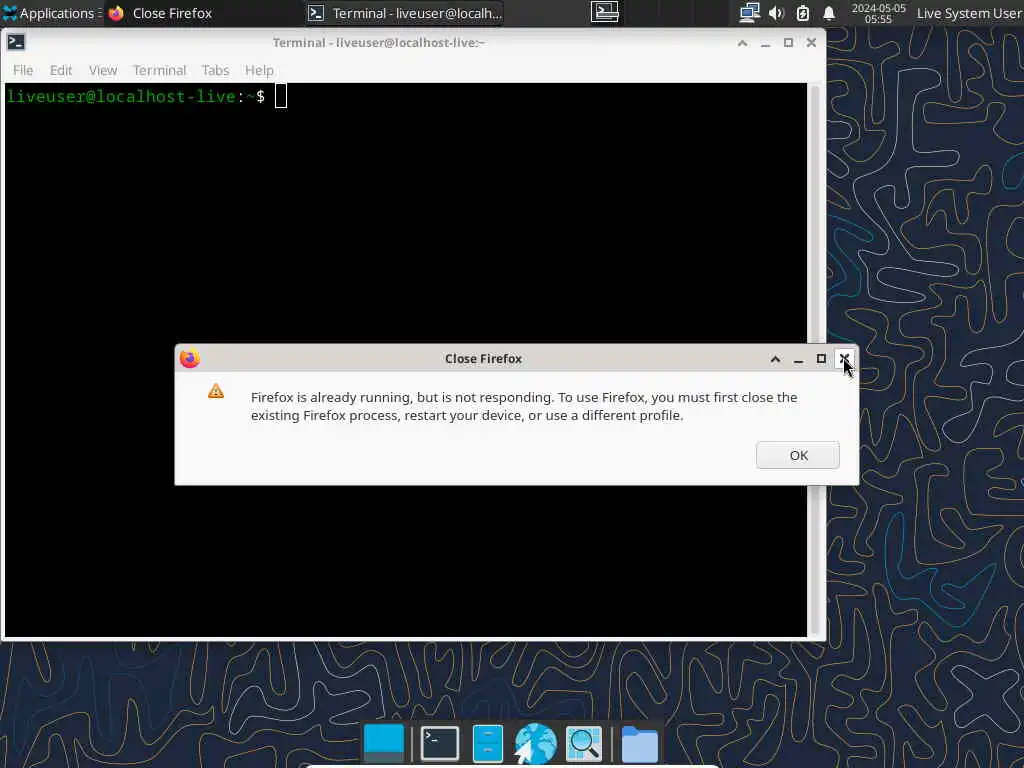This screenshot has width=1024, height=768.
Task: Click the workspace switcher icon in top panel
Action: pos(605,12)
